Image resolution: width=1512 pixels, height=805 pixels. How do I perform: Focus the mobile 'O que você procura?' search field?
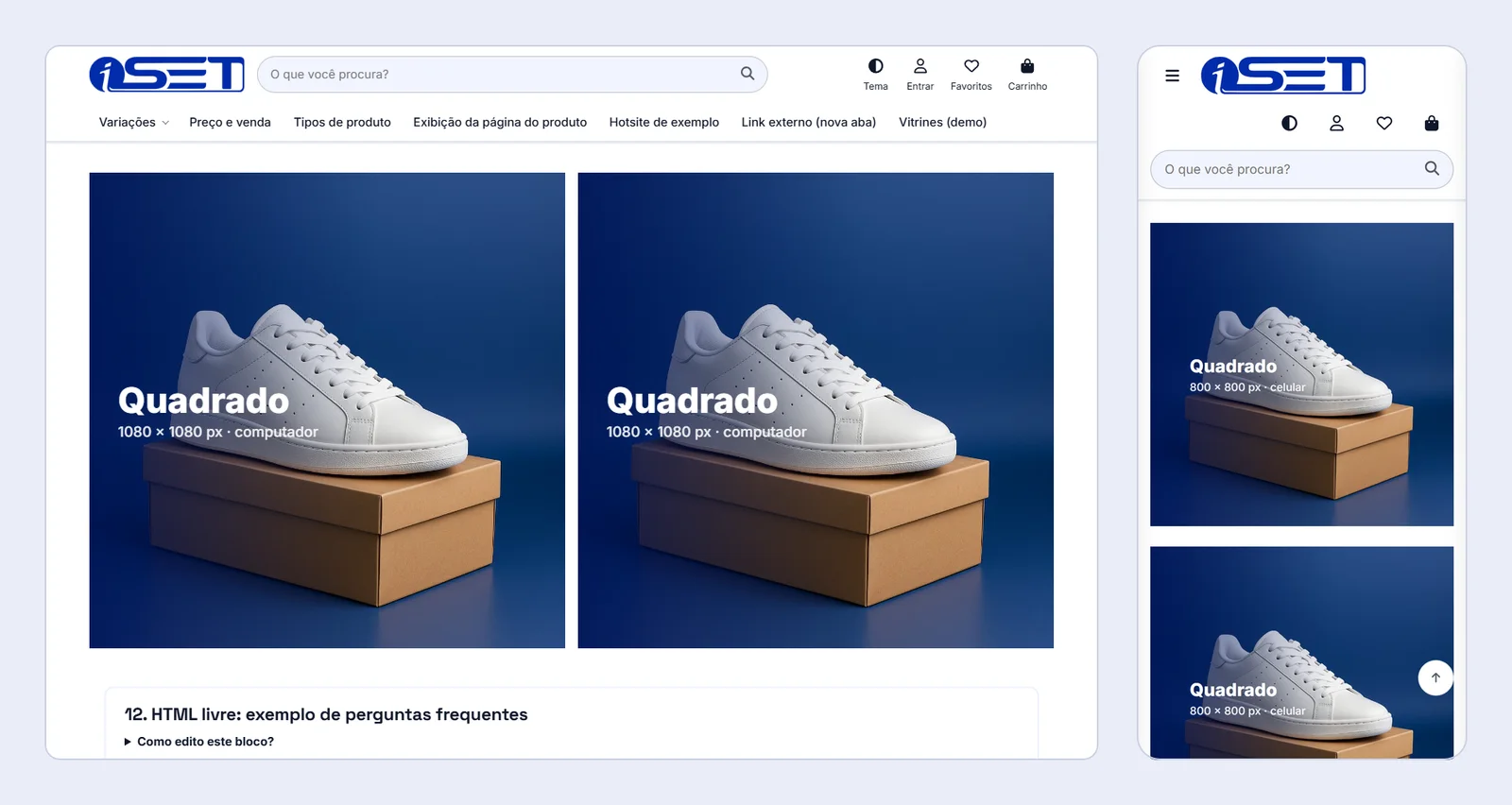click(x=1301, y=169)
